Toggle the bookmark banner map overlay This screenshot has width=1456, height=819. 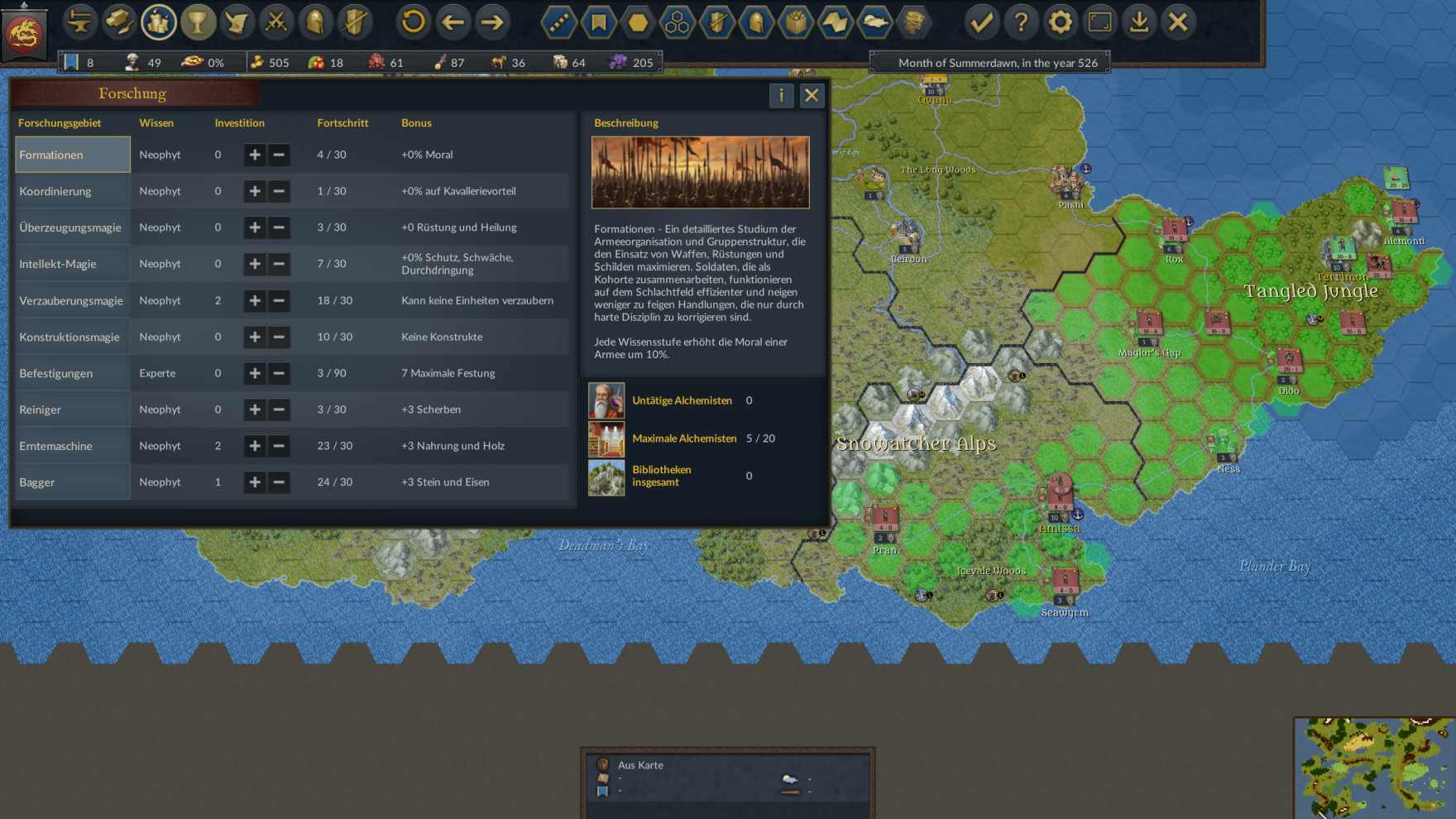pos(598,22)
